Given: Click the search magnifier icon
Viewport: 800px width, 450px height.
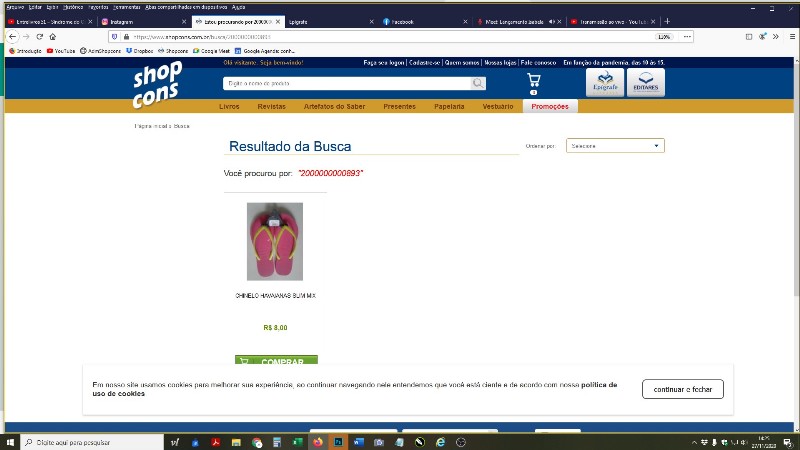Looking at the screenshot, I should (x=478, y=84).
